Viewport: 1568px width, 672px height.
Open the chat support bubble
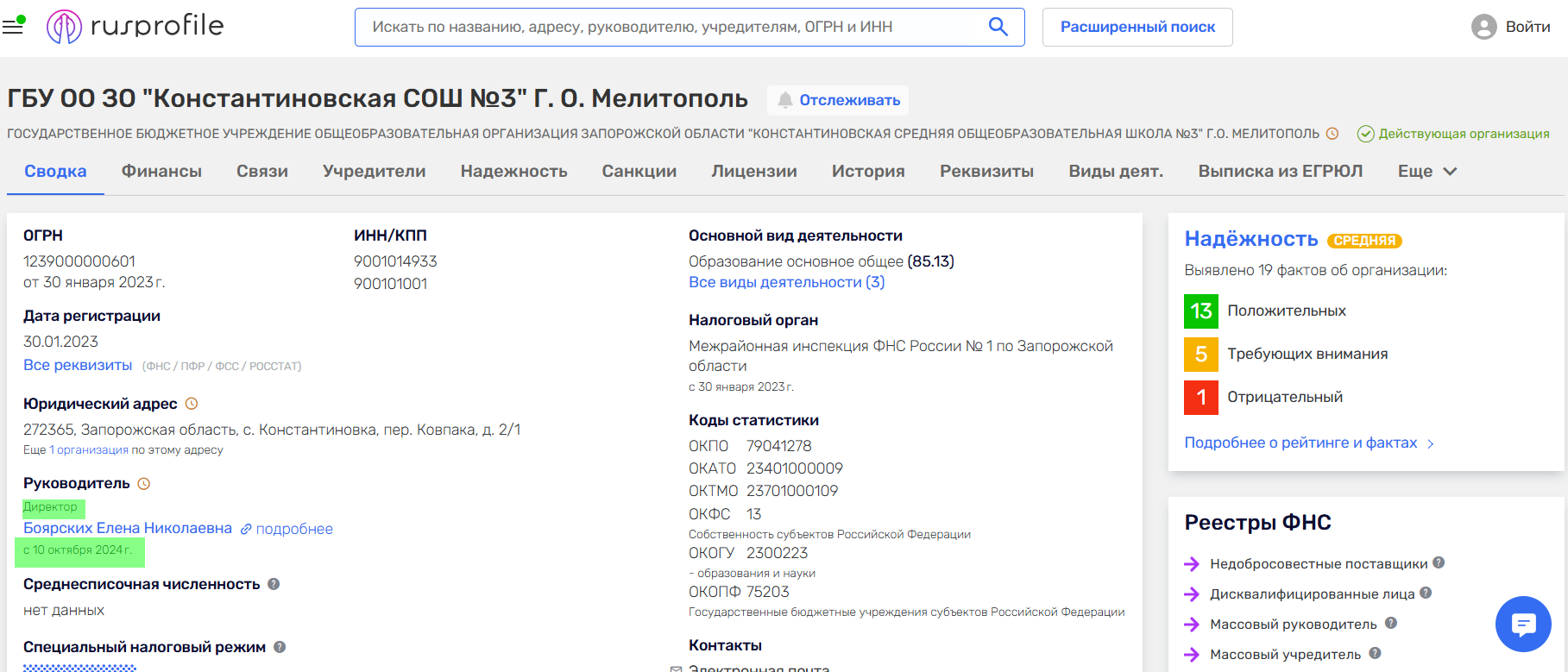pyautogui.click(x=1523, y=624)
